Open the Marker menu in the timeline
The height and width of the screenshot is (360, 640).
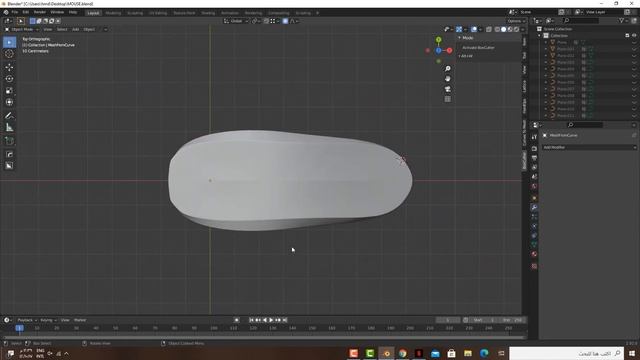80,320
